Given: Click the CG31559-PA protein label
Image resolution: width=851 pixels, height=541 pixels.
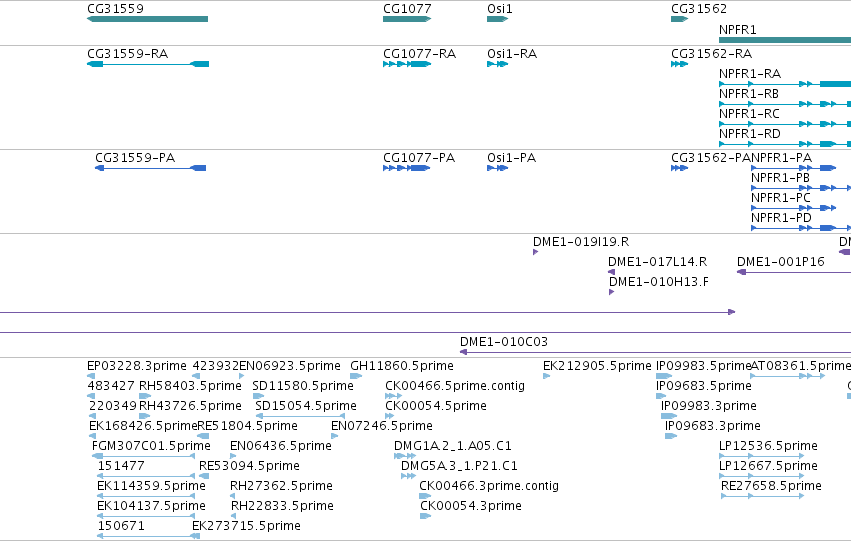Looking at the screenshot, I should pyautogui.click(x=135, y=158).
